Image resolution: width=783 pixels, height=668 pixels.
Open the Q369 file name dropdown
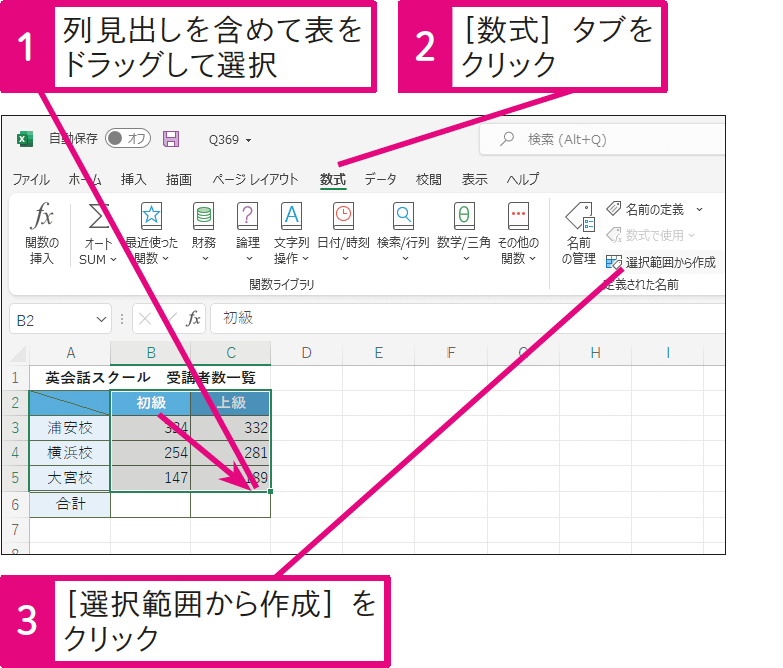[230, 140]
